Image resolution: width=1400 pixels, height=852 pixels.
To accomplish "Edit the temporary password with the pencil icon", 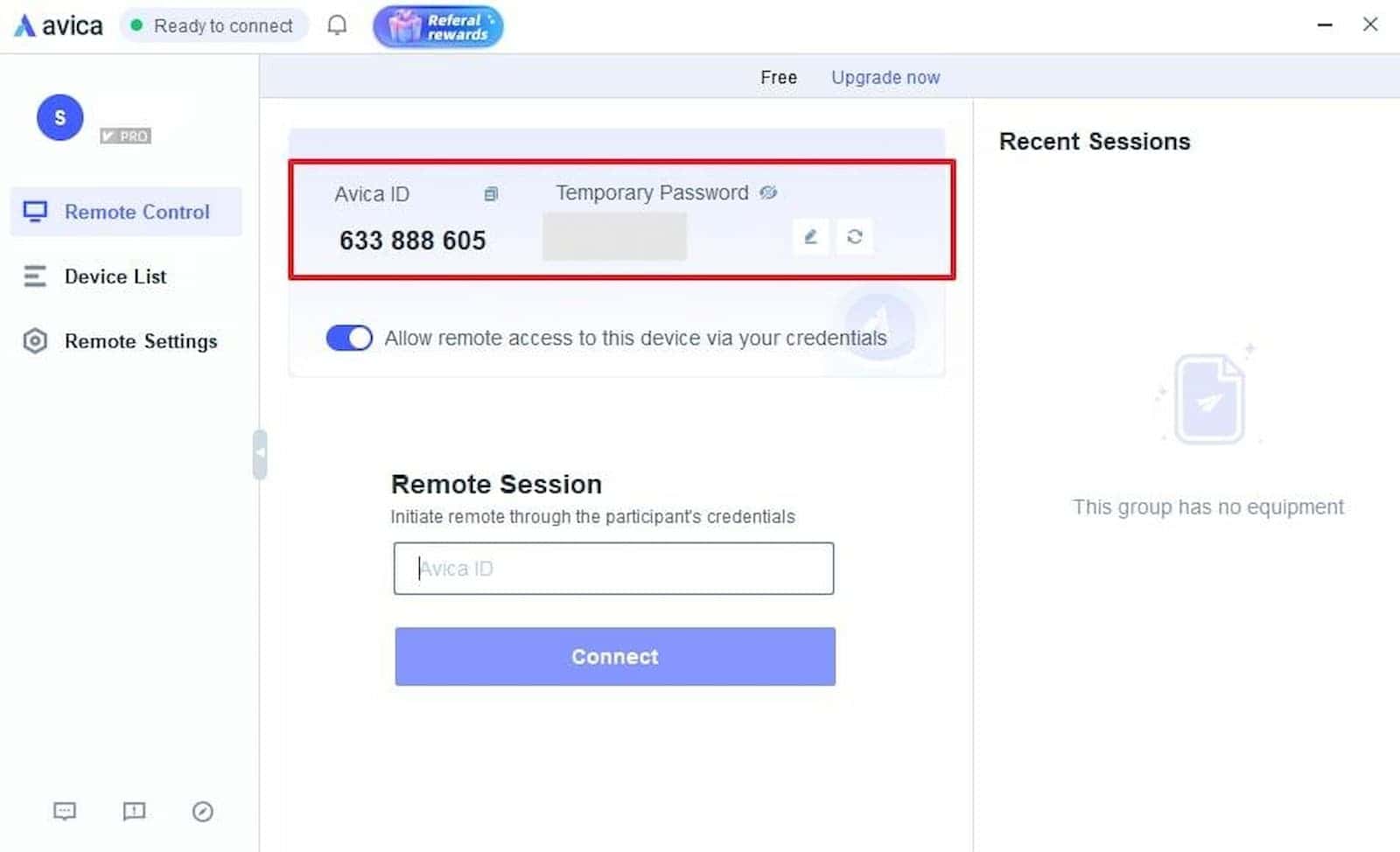I will tap(810, 237).
